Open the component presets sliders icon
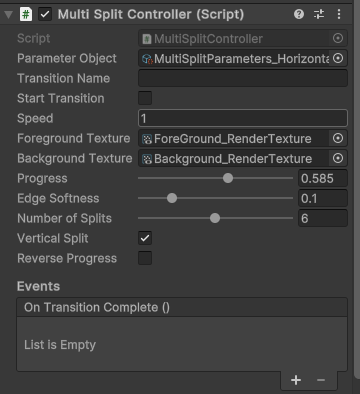 [x=319, y=14]
